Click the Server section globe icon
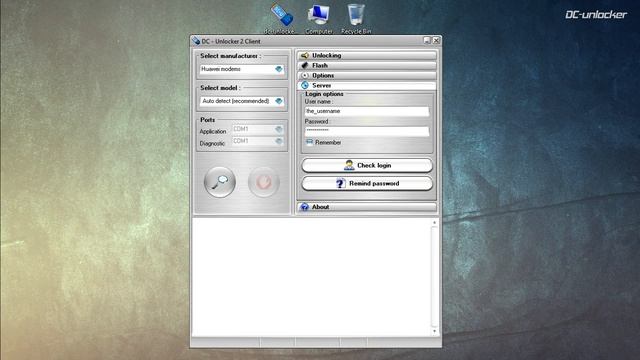 click(x=304, y=85)
